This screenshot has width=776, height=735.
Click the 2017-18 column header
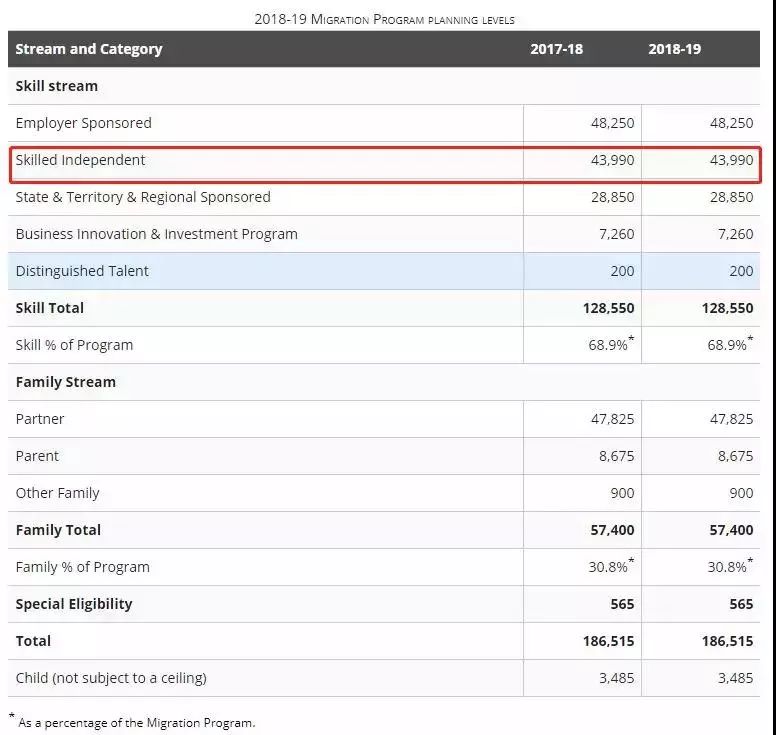tap(556, 49)
